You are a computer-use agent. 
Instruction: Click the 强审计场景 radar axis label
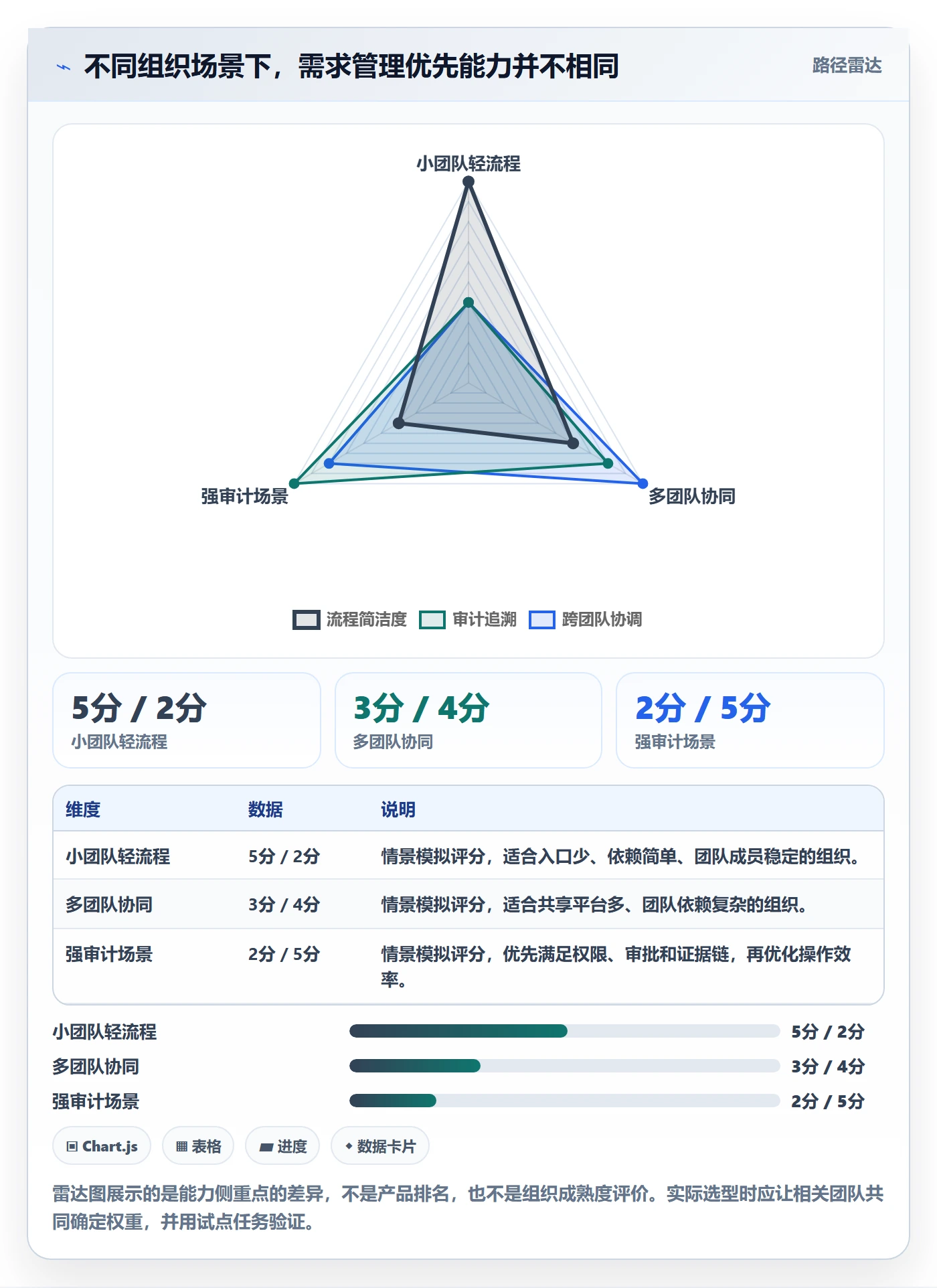pyautogui.click(x=245, y=496)
